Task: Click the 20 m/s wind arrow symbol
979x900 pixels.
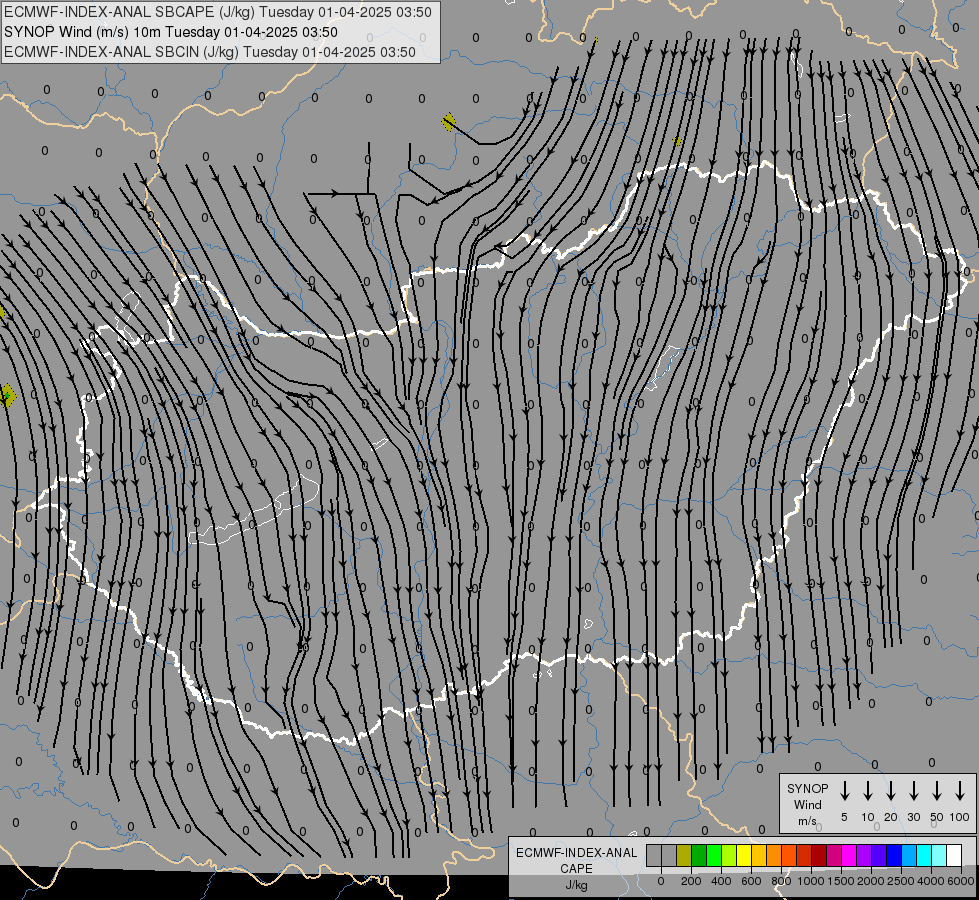Action: [x=890, y=791]
